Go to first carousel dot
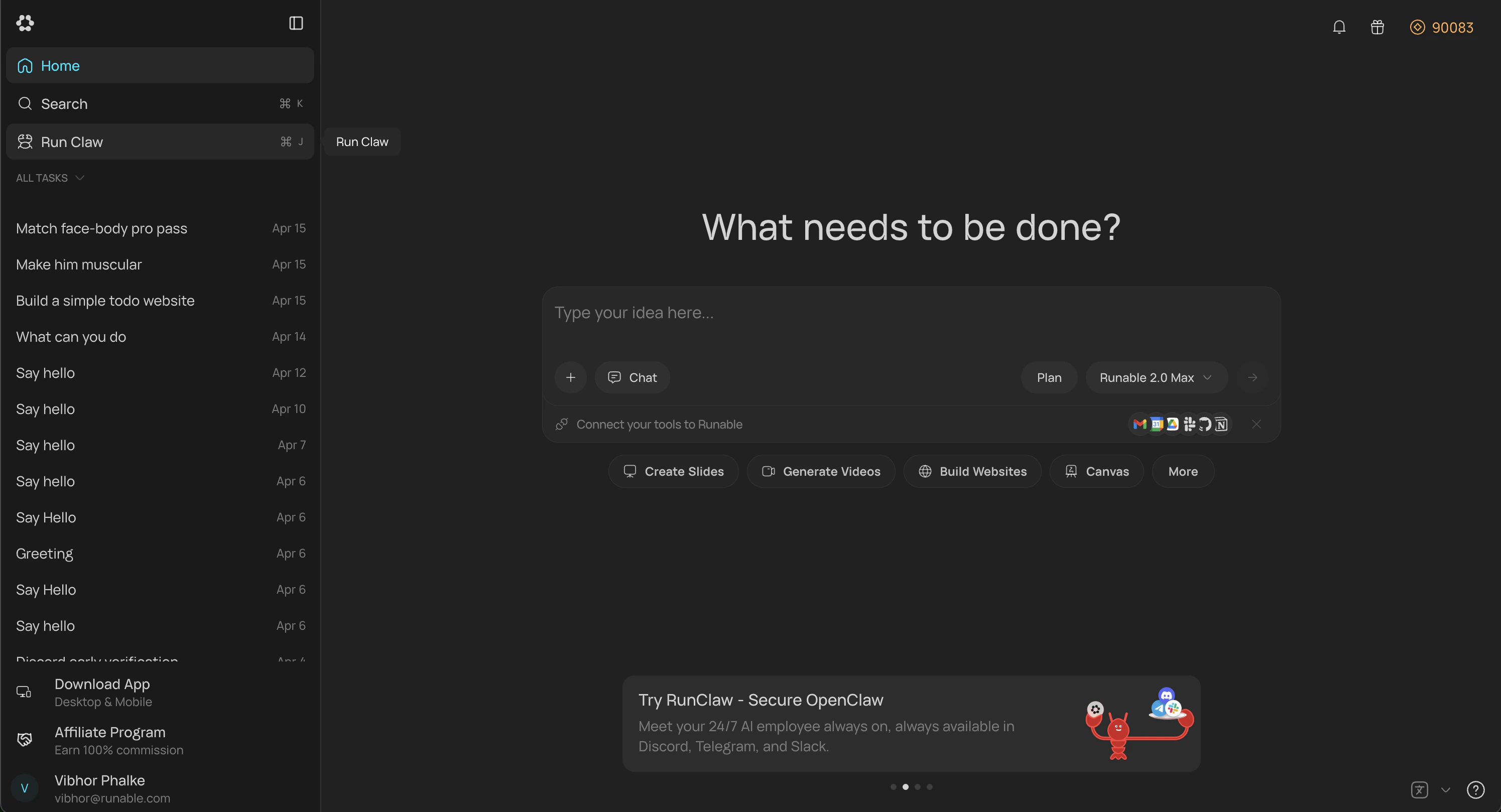 [x=893, y=787]
